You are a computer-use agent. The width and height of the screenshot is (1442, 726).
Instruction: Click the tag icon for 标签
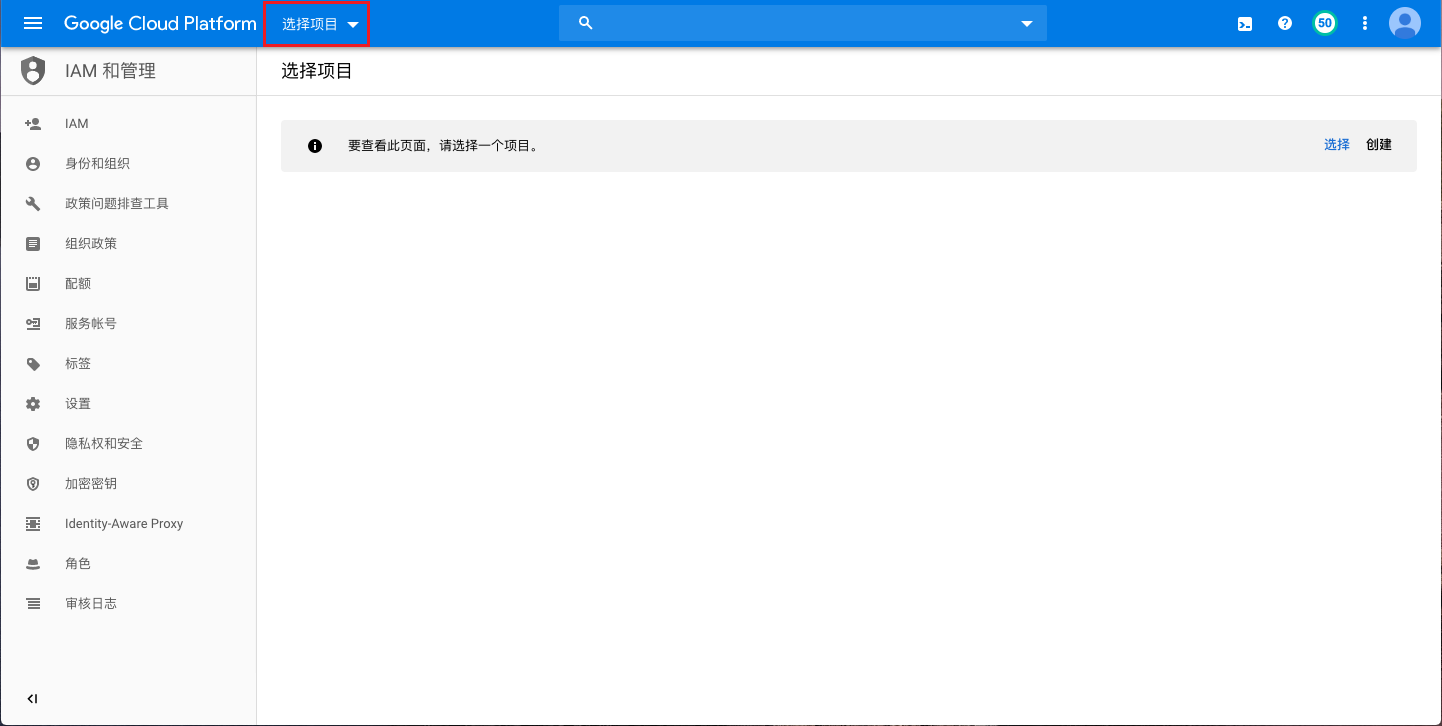[33, 364]
